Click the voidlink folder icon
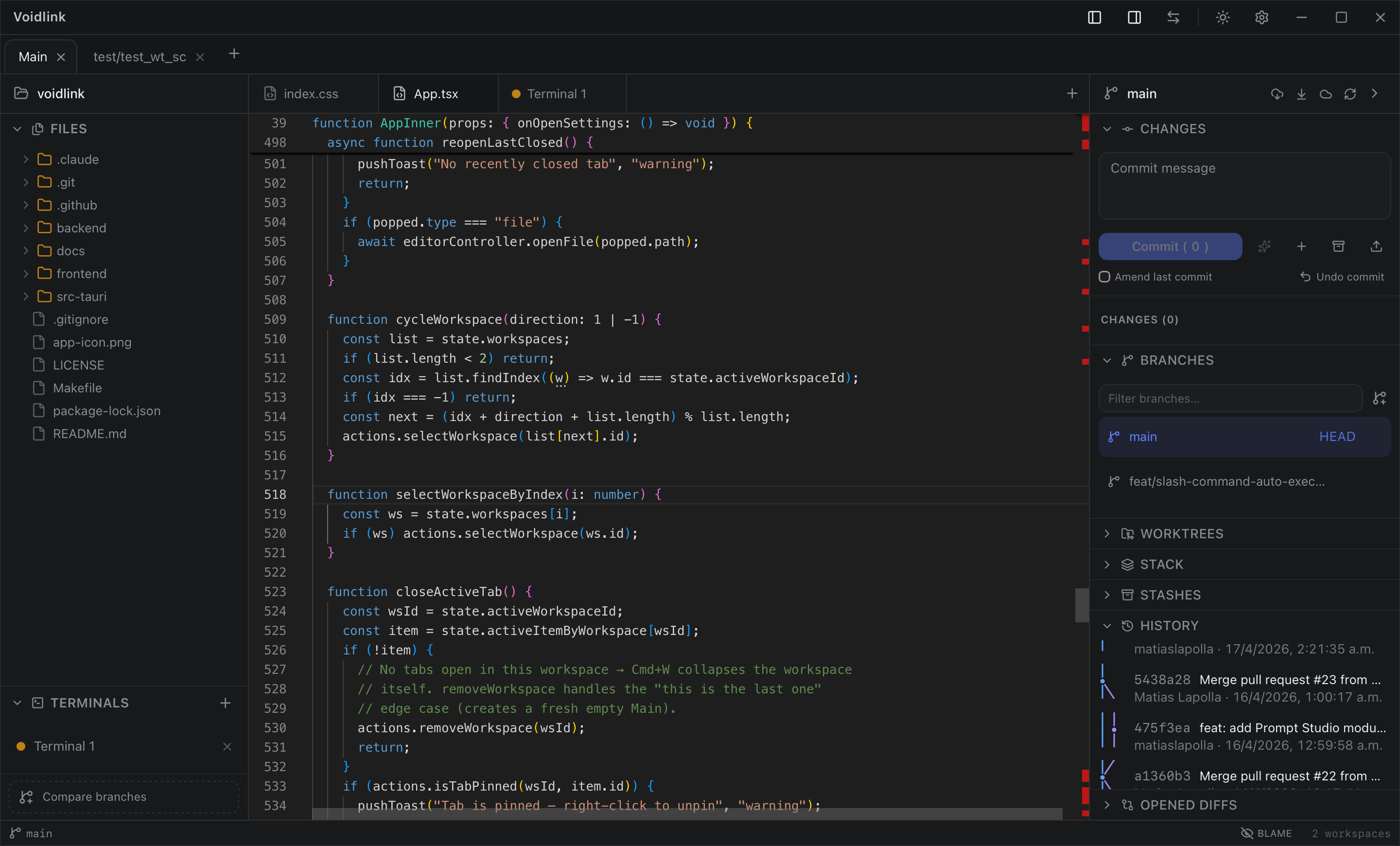The image size is (1400, 846). (21, 94)
